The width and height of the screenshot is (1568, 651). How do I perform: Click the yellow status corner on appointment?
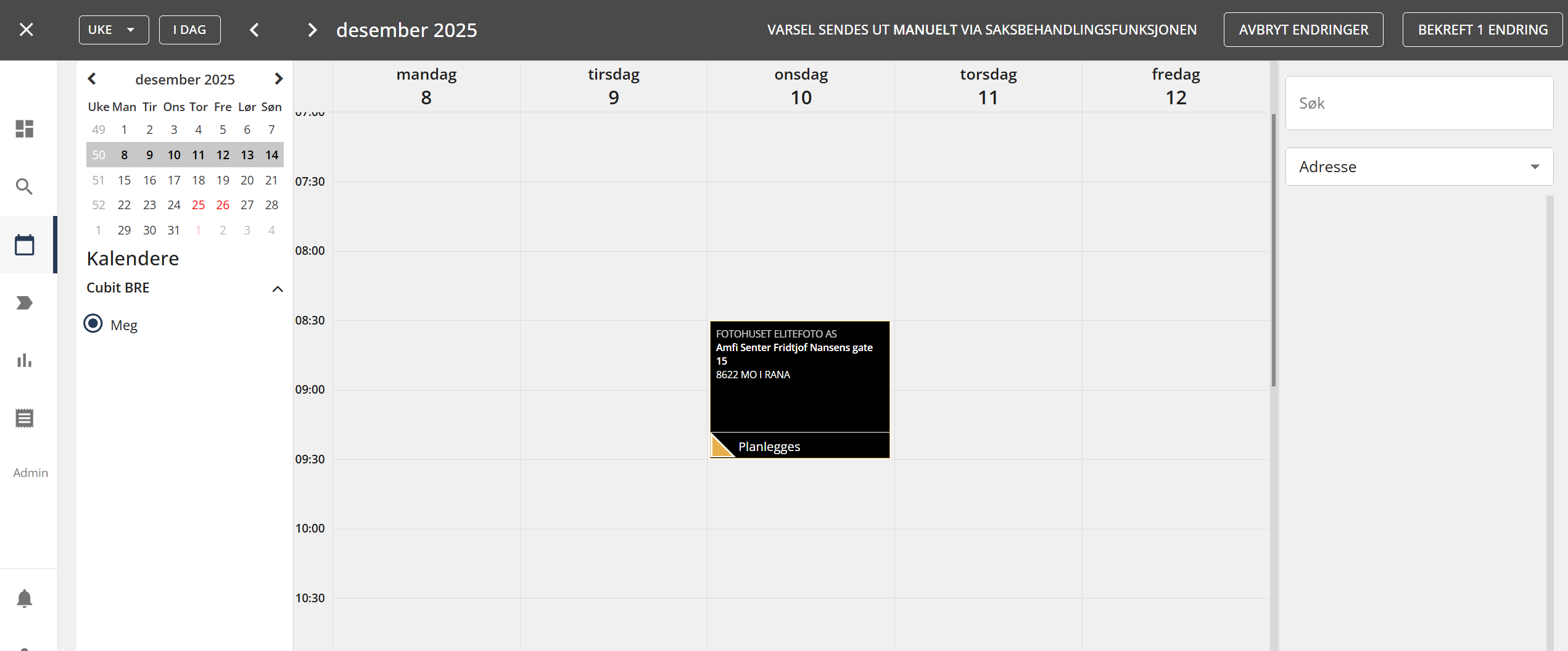coord(722,446)
